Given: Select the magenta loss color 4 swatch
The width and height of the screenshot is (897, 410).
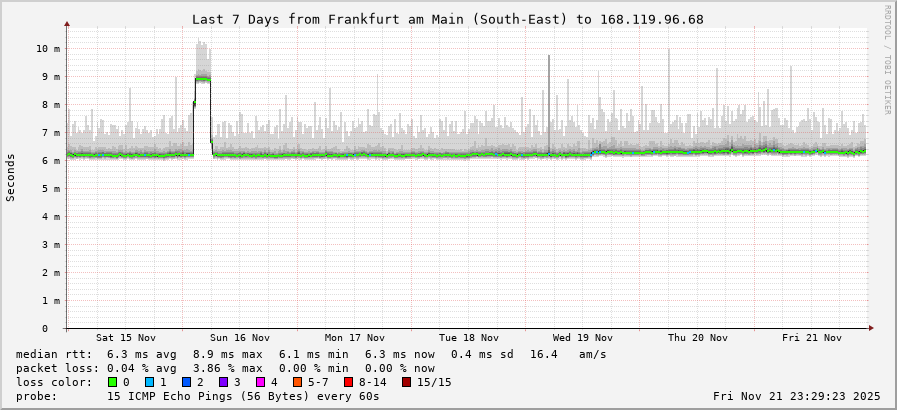Looking at the screenshot, I should coord(261,382).
